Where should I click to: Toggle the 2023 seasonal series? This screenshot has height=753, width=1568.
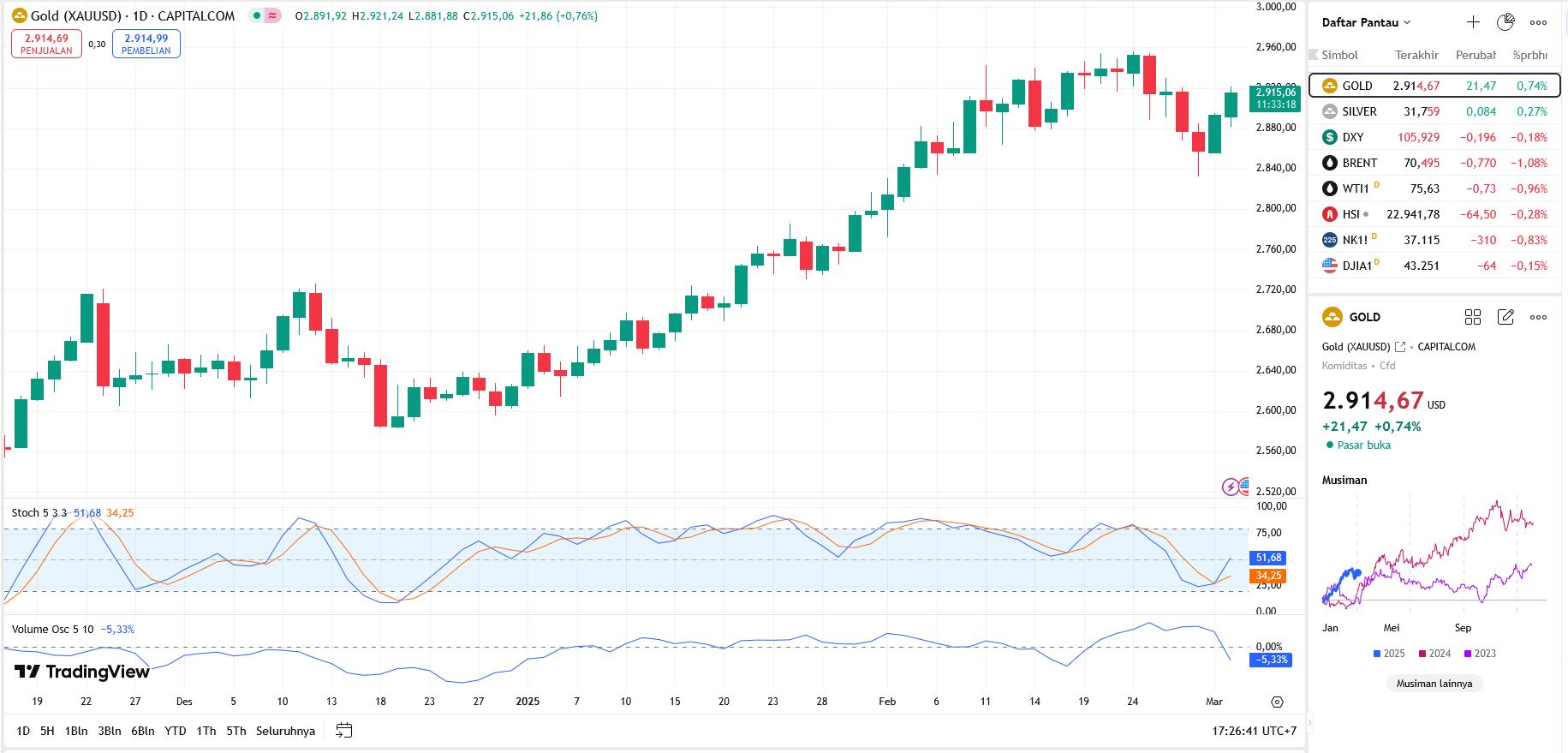coord(1480,654)
